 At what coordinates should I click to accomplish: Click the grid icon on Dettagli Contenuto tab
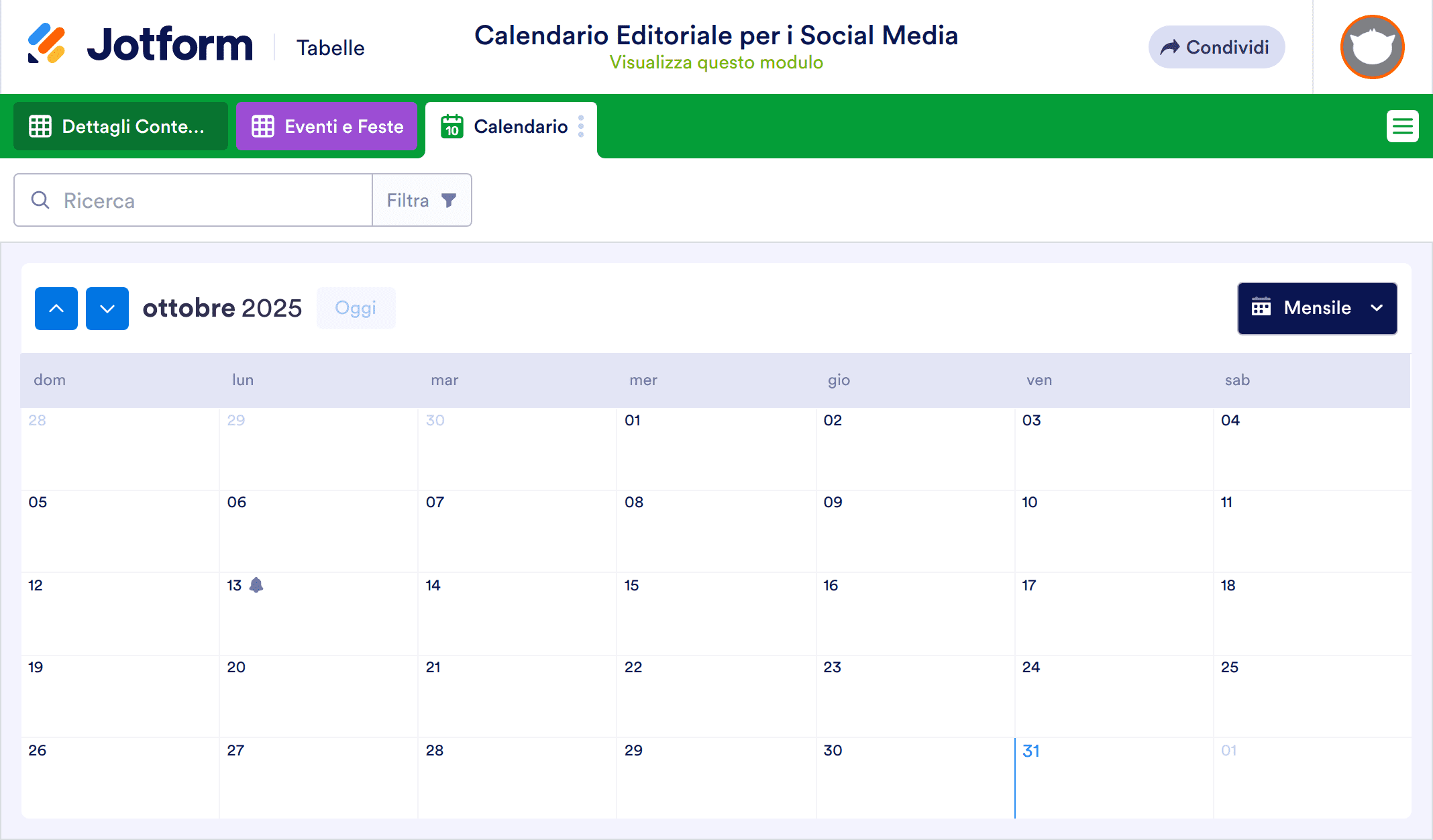(x=41, y=125)
